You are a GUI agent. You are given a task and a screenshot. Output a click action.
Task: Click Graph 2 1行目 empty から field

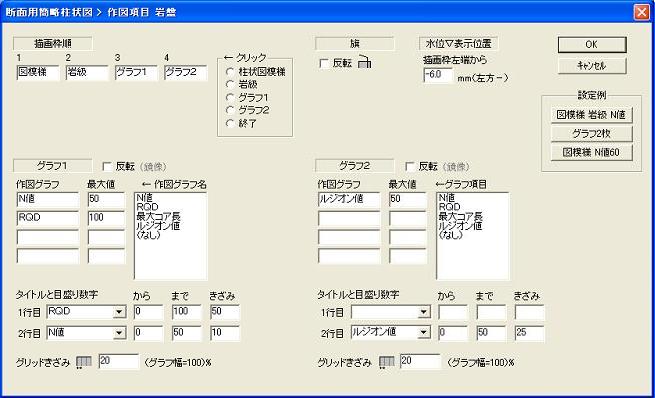click(x=453, y=312)
